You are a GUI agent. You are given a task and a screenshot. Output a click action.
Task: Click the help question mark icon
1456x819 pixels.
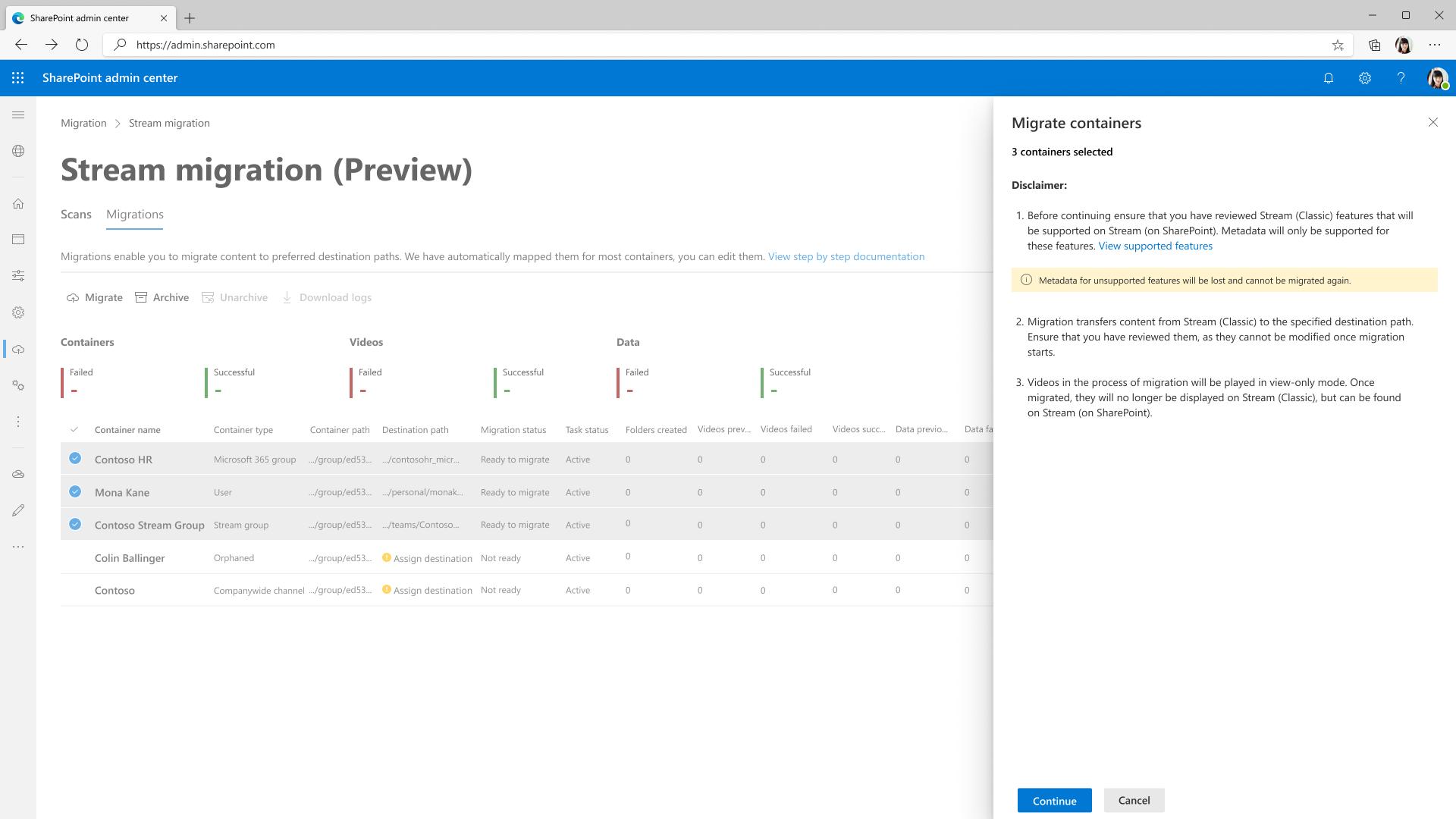[x=1401, y=78]
